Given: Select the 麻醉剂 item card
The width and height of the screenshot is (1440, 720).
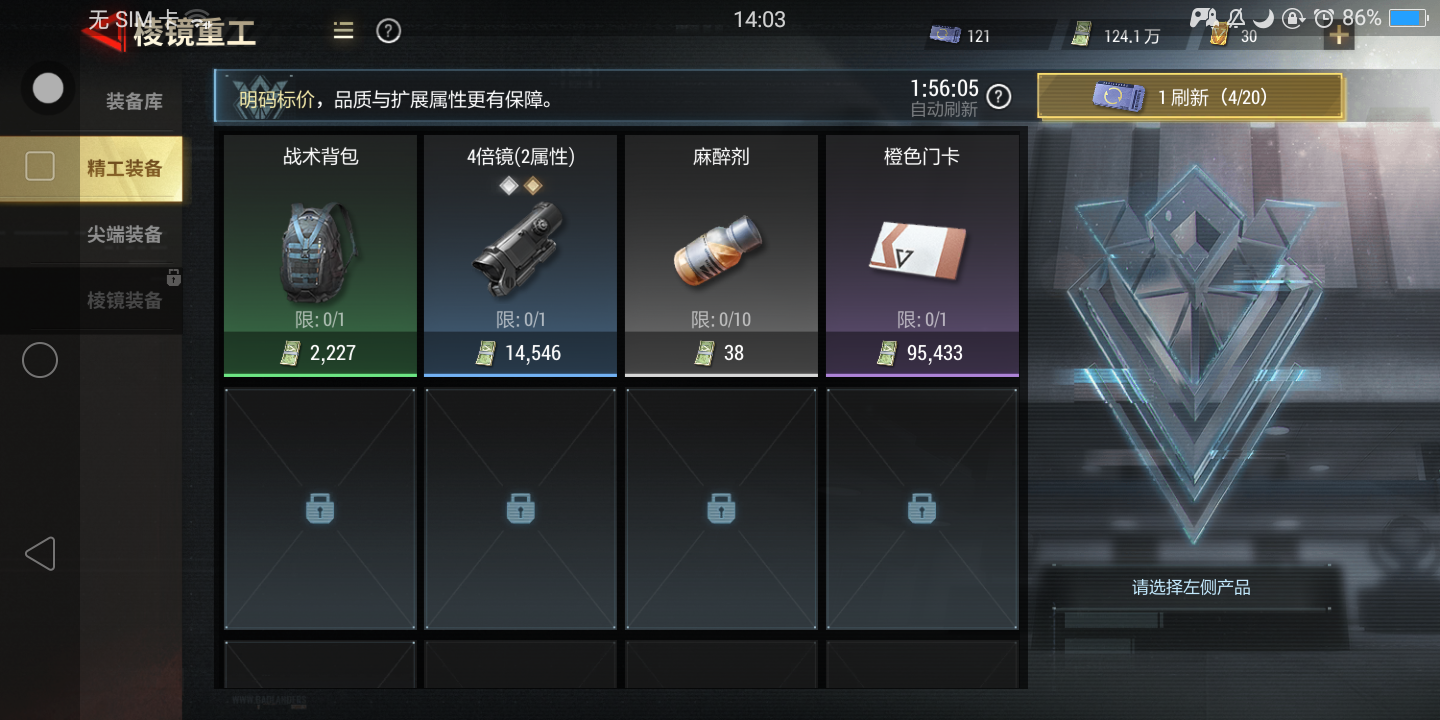Looking at the screenshot, I should click(721, 256).
